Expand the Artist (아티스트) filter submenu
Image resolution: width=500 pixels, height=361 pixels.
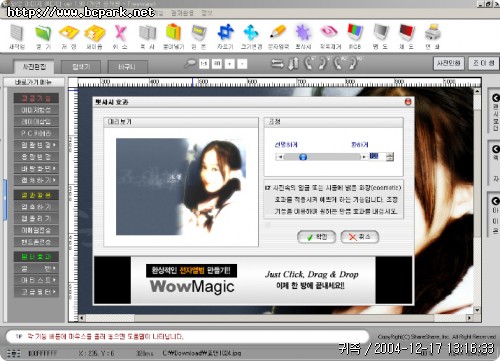coord(36,280)
